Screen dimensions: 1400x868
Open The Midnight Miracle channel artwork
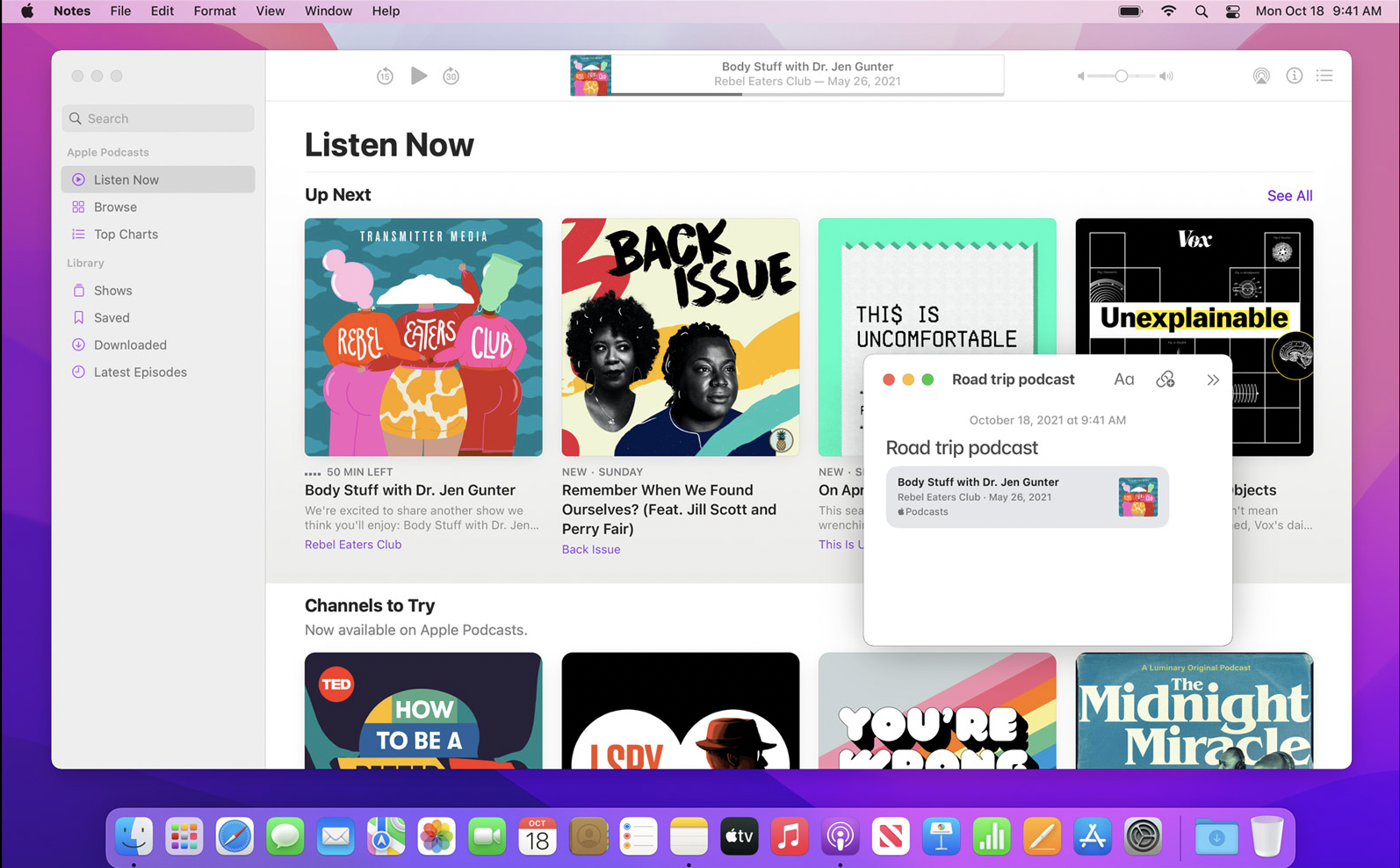pyautogui.click(x=1194, y=711)
